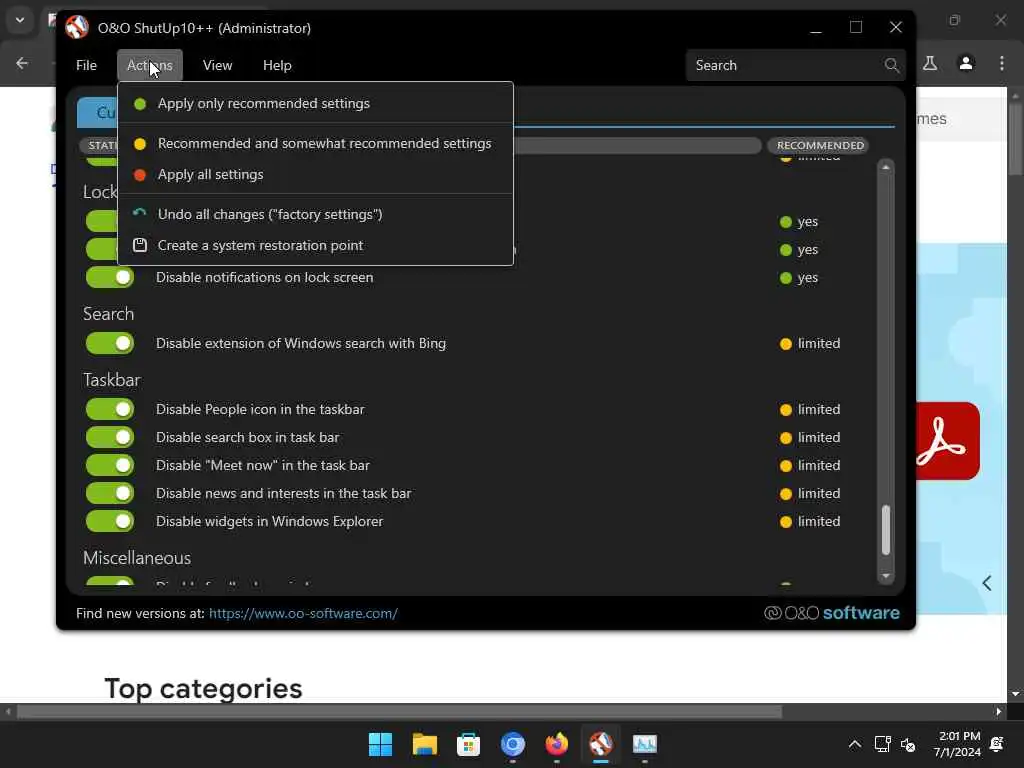Choose Apply all settings
The image size is (1024, 768).
(x=315, y=174)
